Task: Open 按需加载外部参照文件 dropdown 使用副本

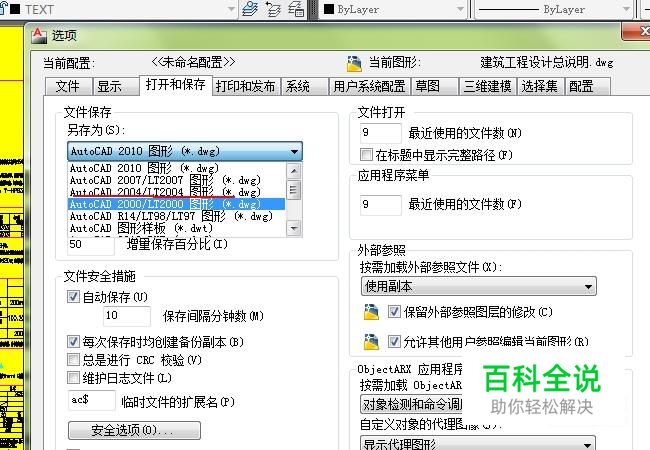Action: [x=479, y=286]
